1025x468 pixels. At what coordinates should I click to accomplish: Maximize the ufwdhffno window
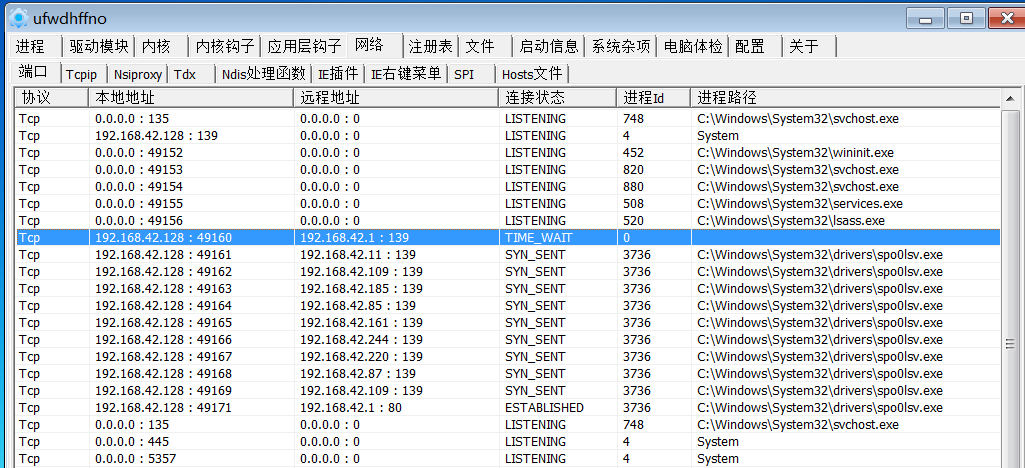pos(966,19)
